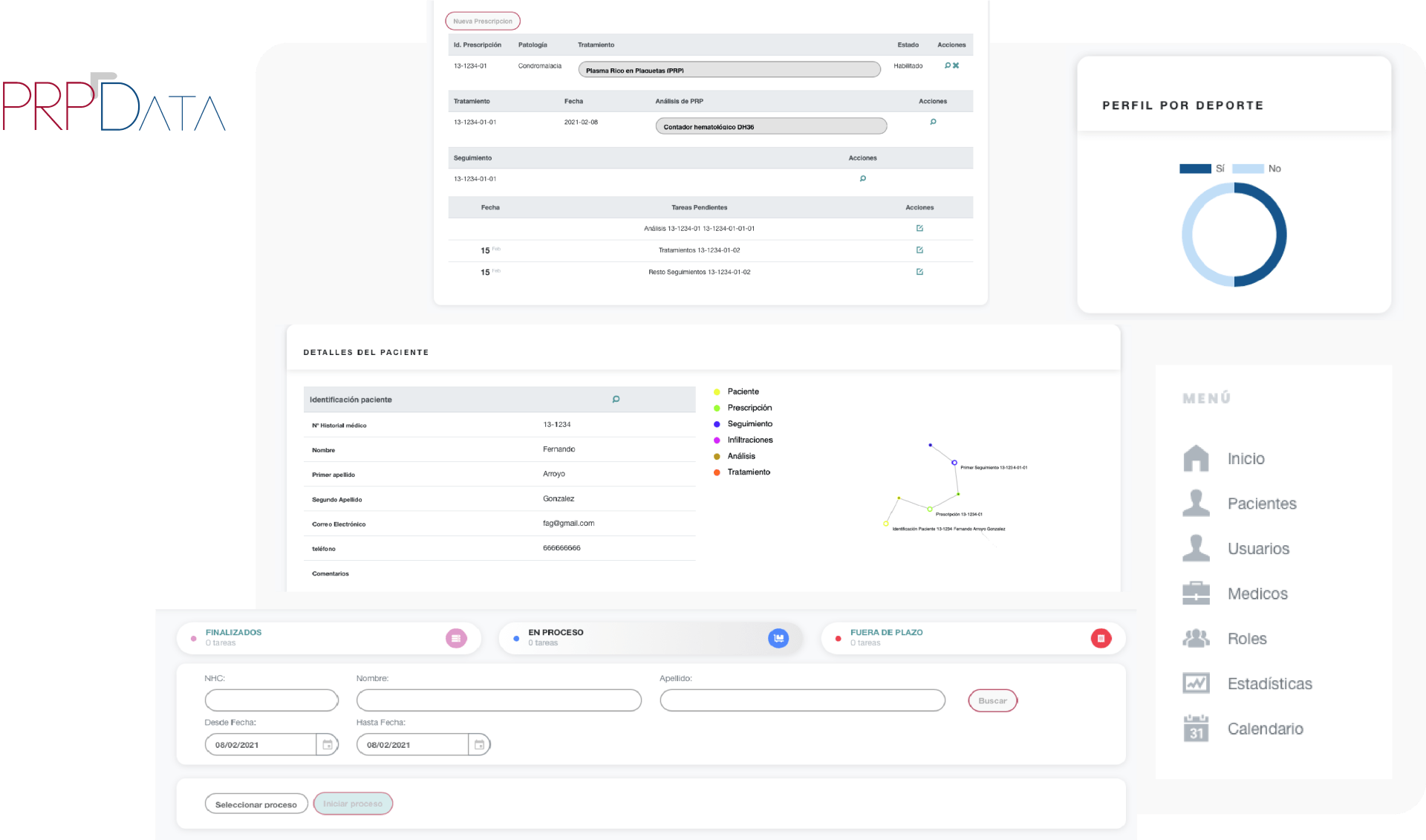Open Calendario from the menu
The width and height of the screenshot is (1426, 840).
pyautogui.click(x=1265, y=729)
